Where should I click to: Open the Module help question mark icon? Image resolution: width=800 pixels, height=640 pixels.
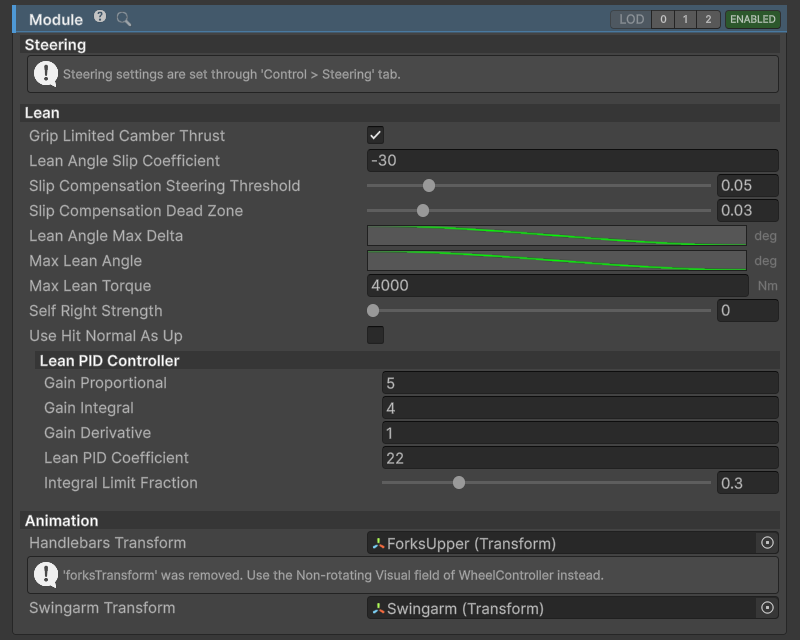[x=100, y=17]
